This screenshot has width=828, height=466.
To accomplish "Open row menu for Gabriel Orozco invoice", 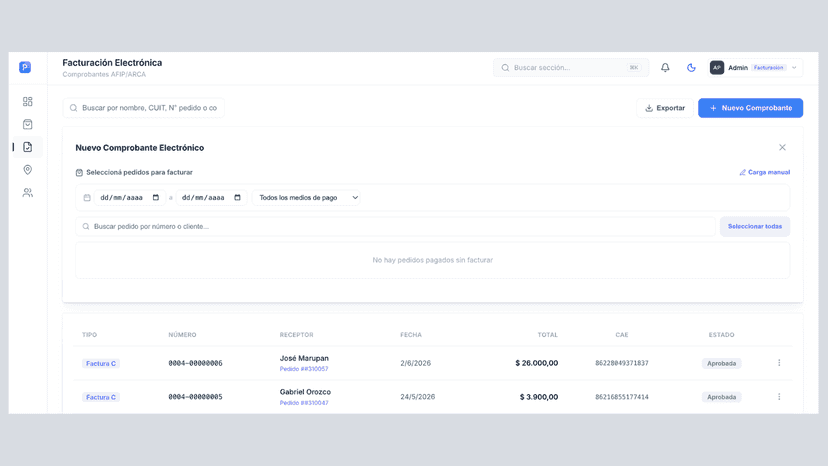I will (x=779, y=397).
